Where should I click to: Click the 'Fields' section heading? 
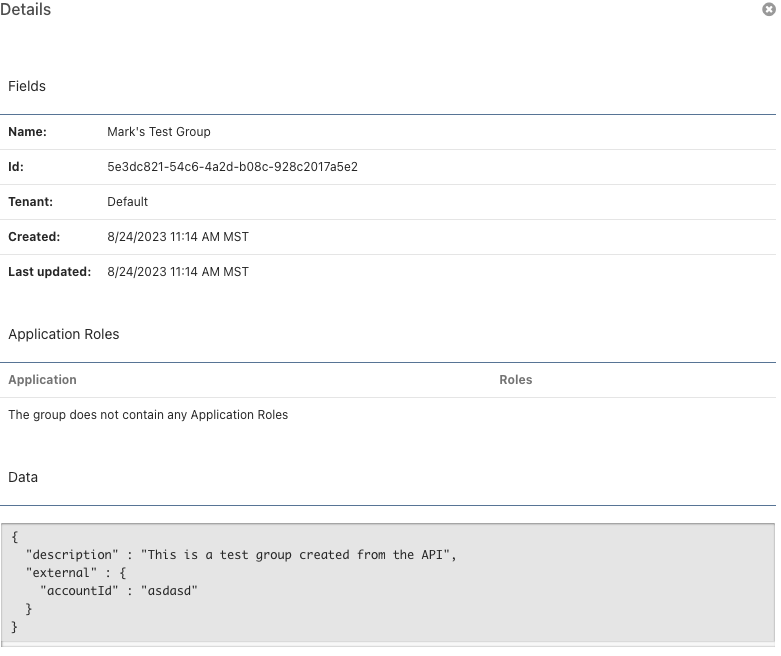point(27,86)
